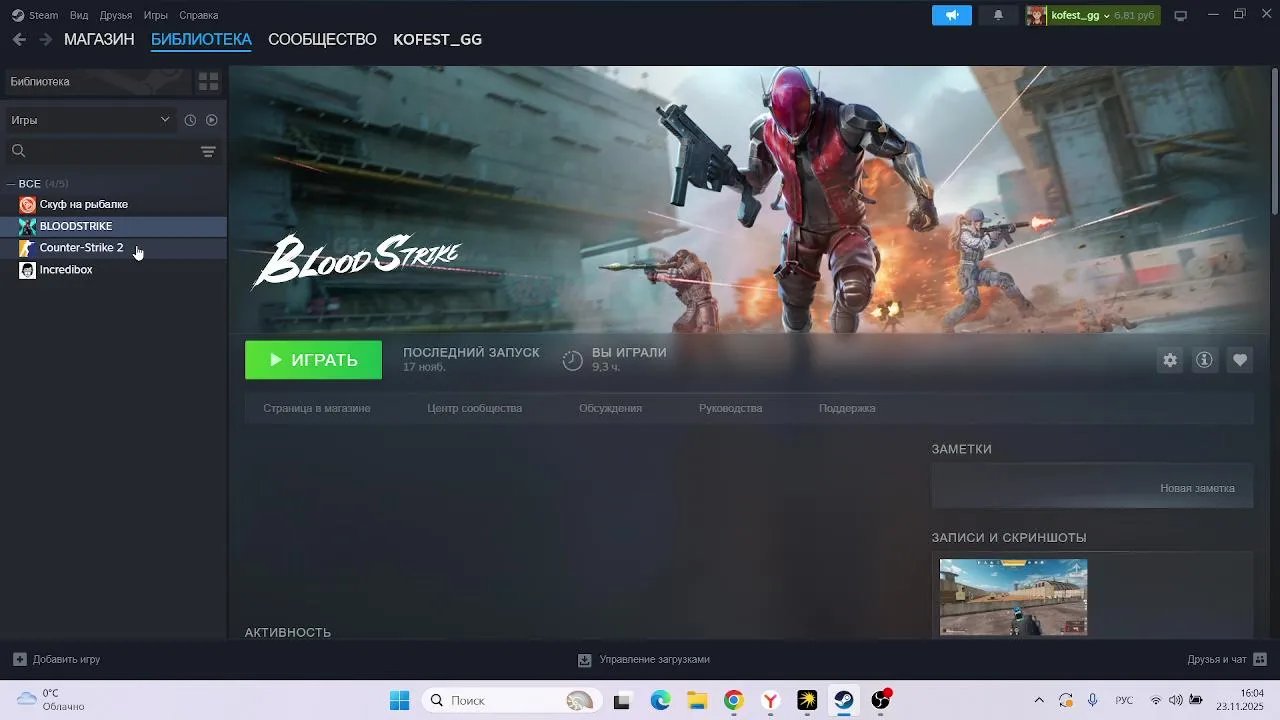
Task: Open BloodStrike game settings gear
Action: coord(1170,360)
